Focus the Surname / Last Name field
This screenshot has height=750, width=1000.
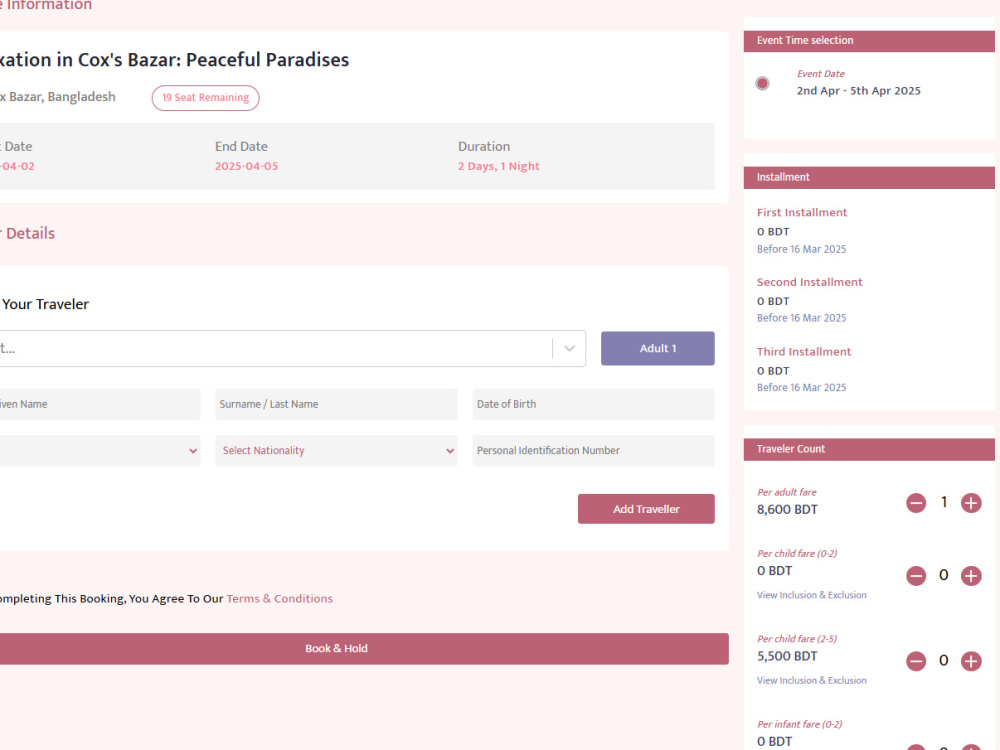pyautogui.click(x=336, y=404)
